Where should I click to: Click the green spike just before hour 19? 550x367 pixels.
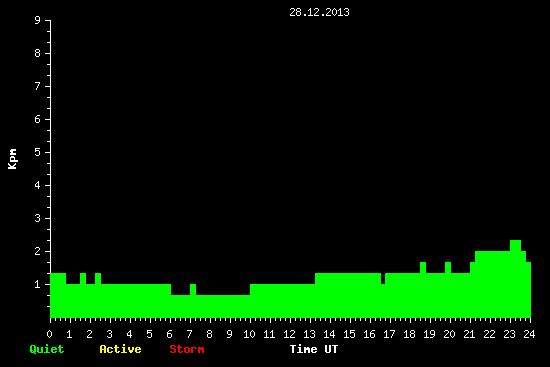click(423, 267)
